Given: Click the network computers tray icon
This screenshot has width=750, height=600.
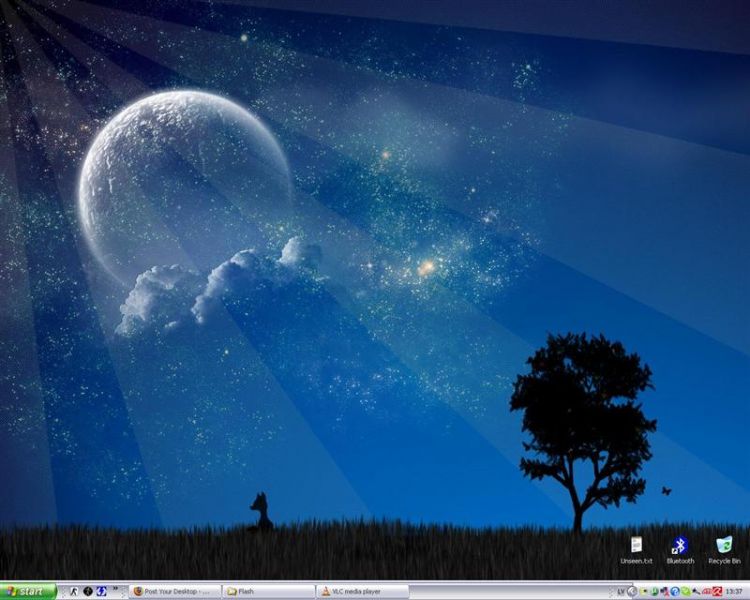Looking at the screenshot, I should pos(665,591).
